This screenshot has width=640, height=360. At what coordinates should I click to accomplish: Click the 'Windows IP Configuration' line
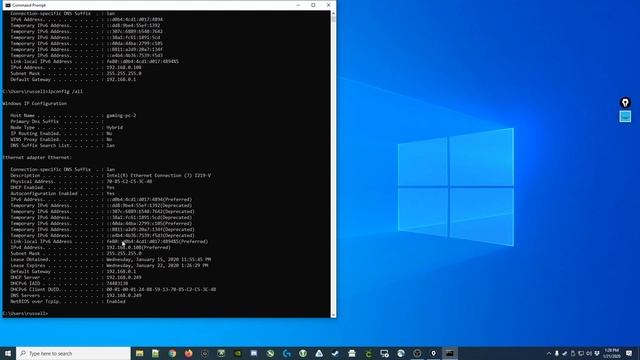coord(35,104)
